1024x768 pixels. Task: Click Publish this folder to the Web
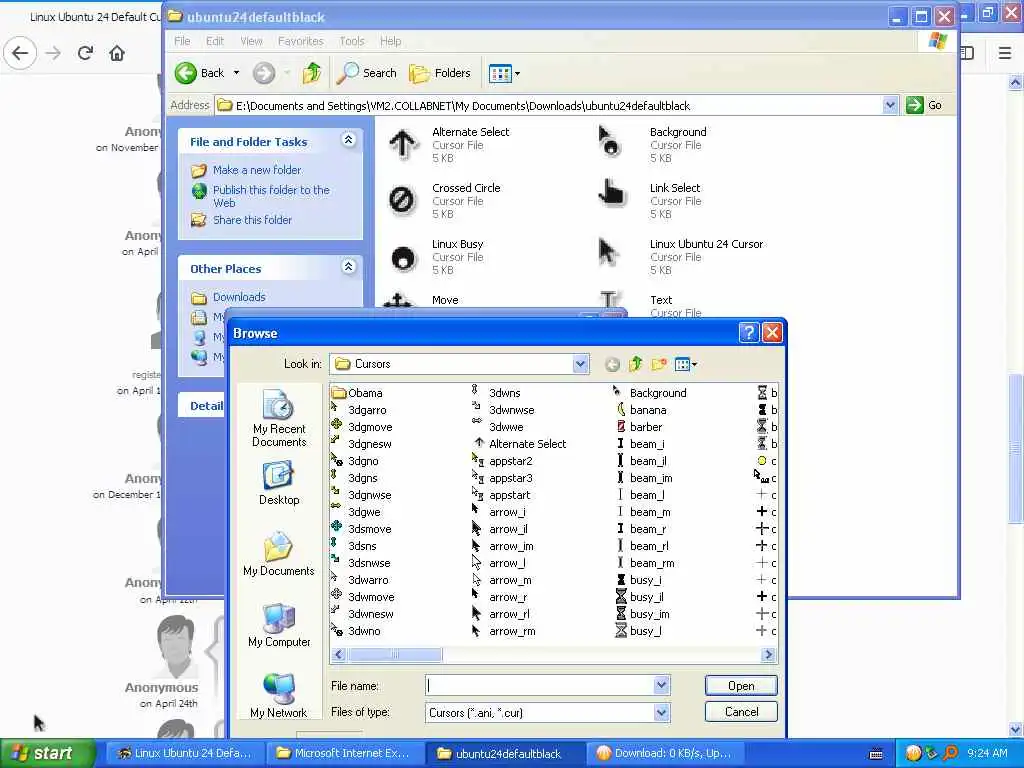[271, 196]
